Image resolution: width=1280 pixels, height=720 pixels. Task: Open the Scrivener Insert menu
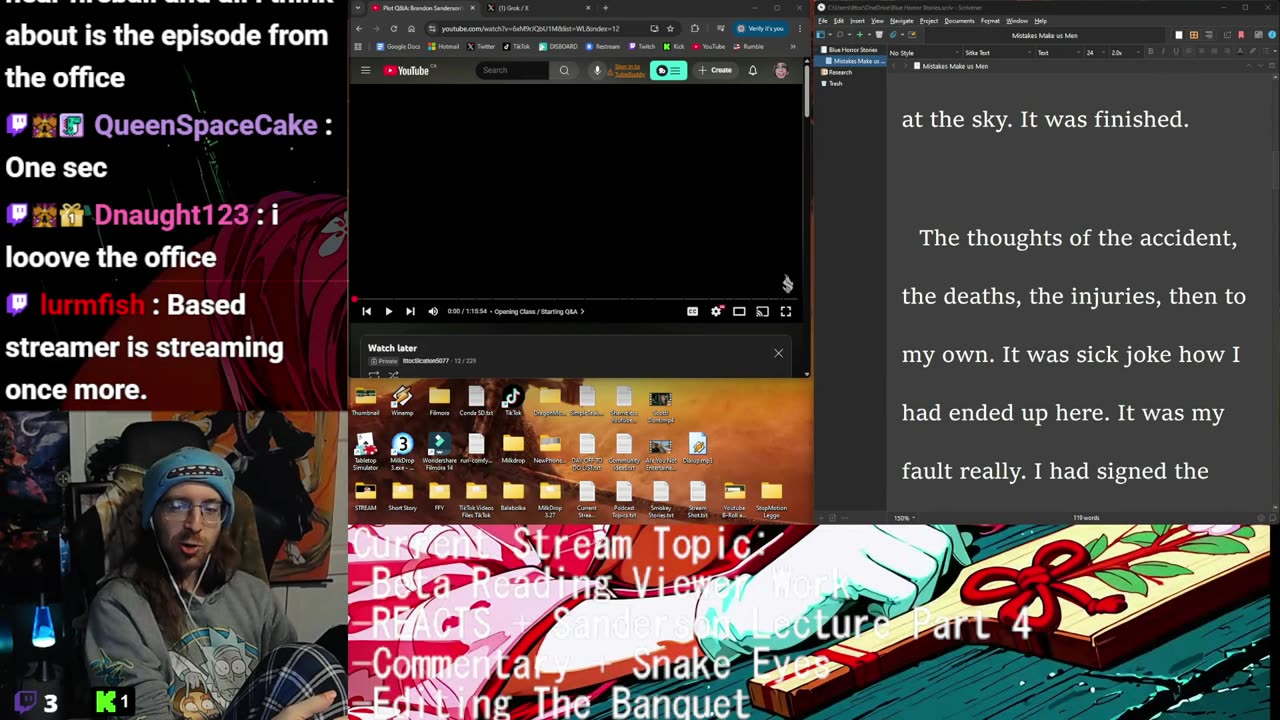[857, 20]
